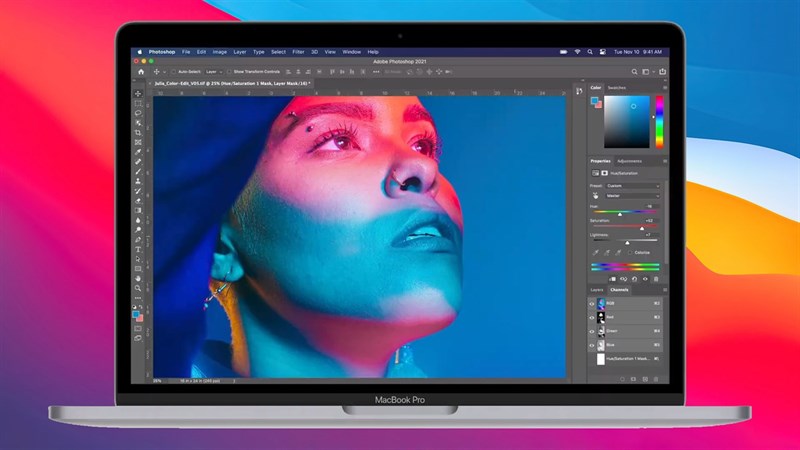Open more align options three dots

click(x=376, y=72)
